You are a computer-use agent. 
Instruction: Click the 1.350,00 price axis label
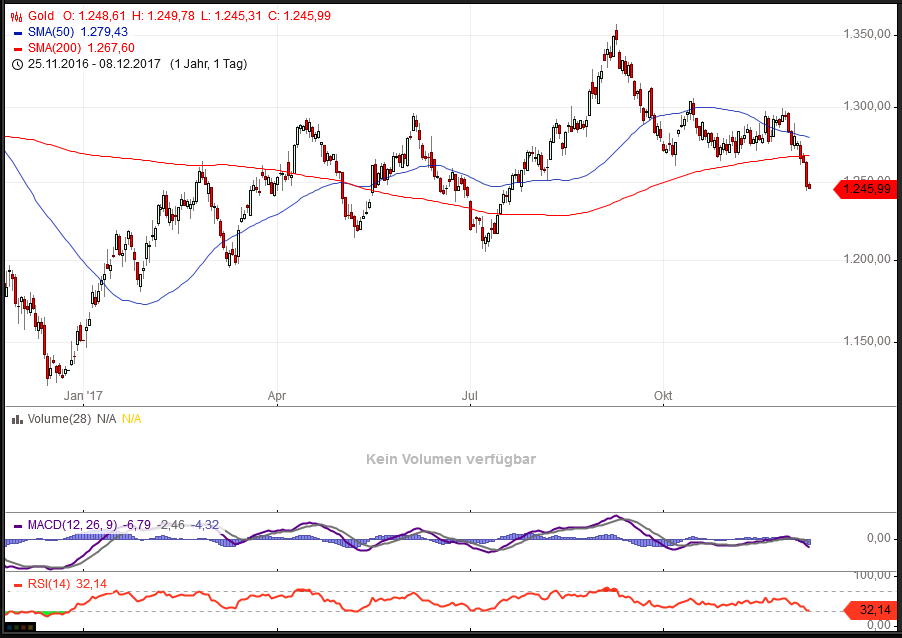(x=867, y=35)
